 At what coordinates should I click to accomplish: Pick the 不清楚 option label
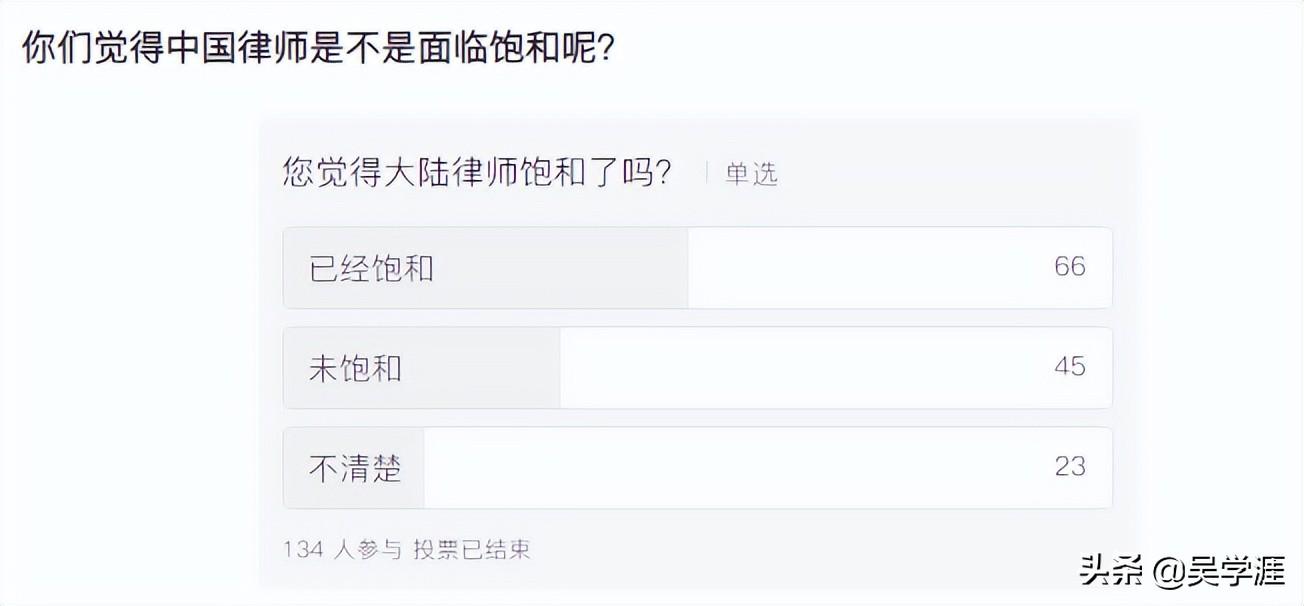(355, 468)
